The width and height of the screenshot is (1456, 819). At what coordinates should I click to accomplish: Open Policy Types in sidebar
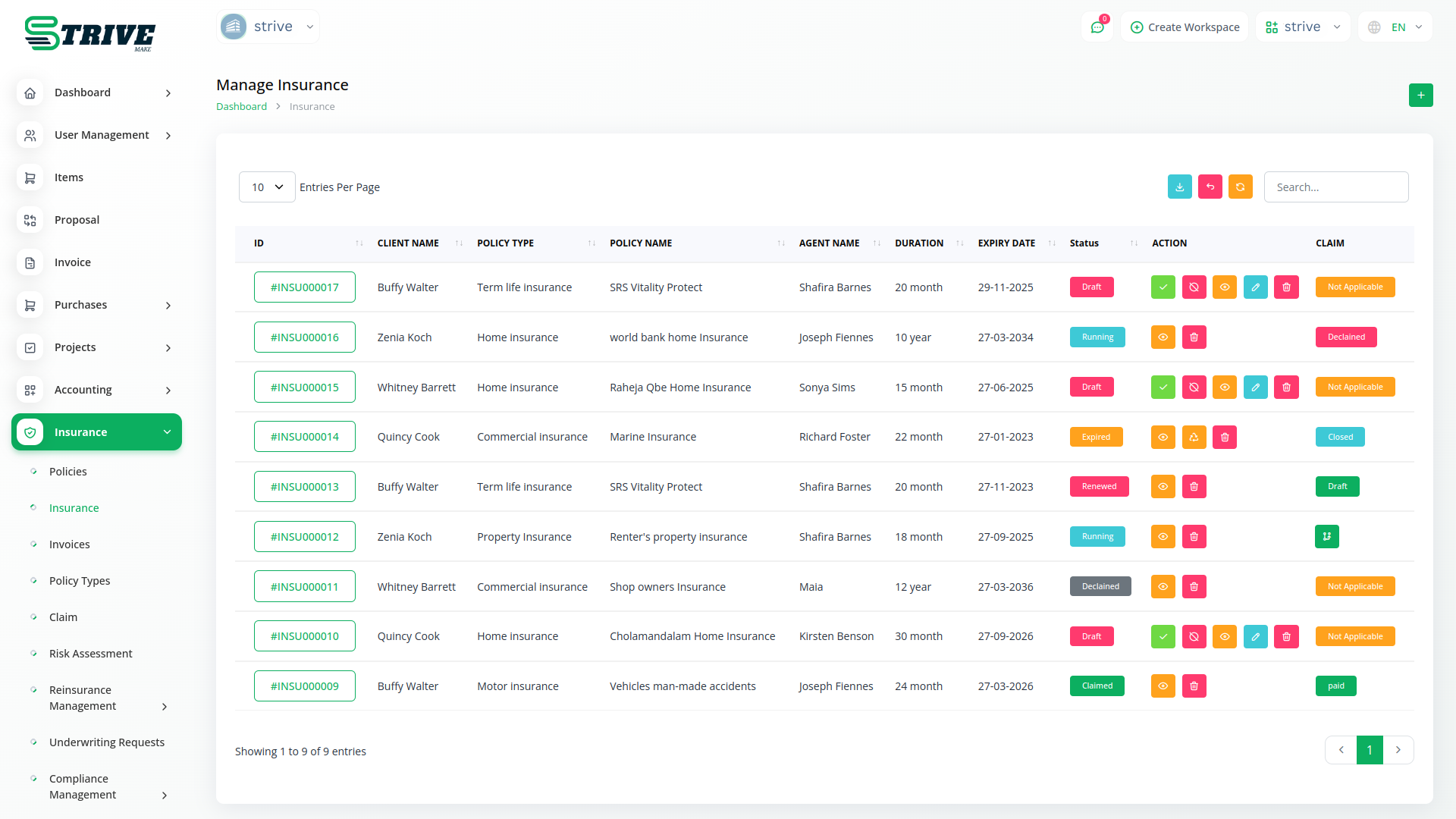(80, 581)
